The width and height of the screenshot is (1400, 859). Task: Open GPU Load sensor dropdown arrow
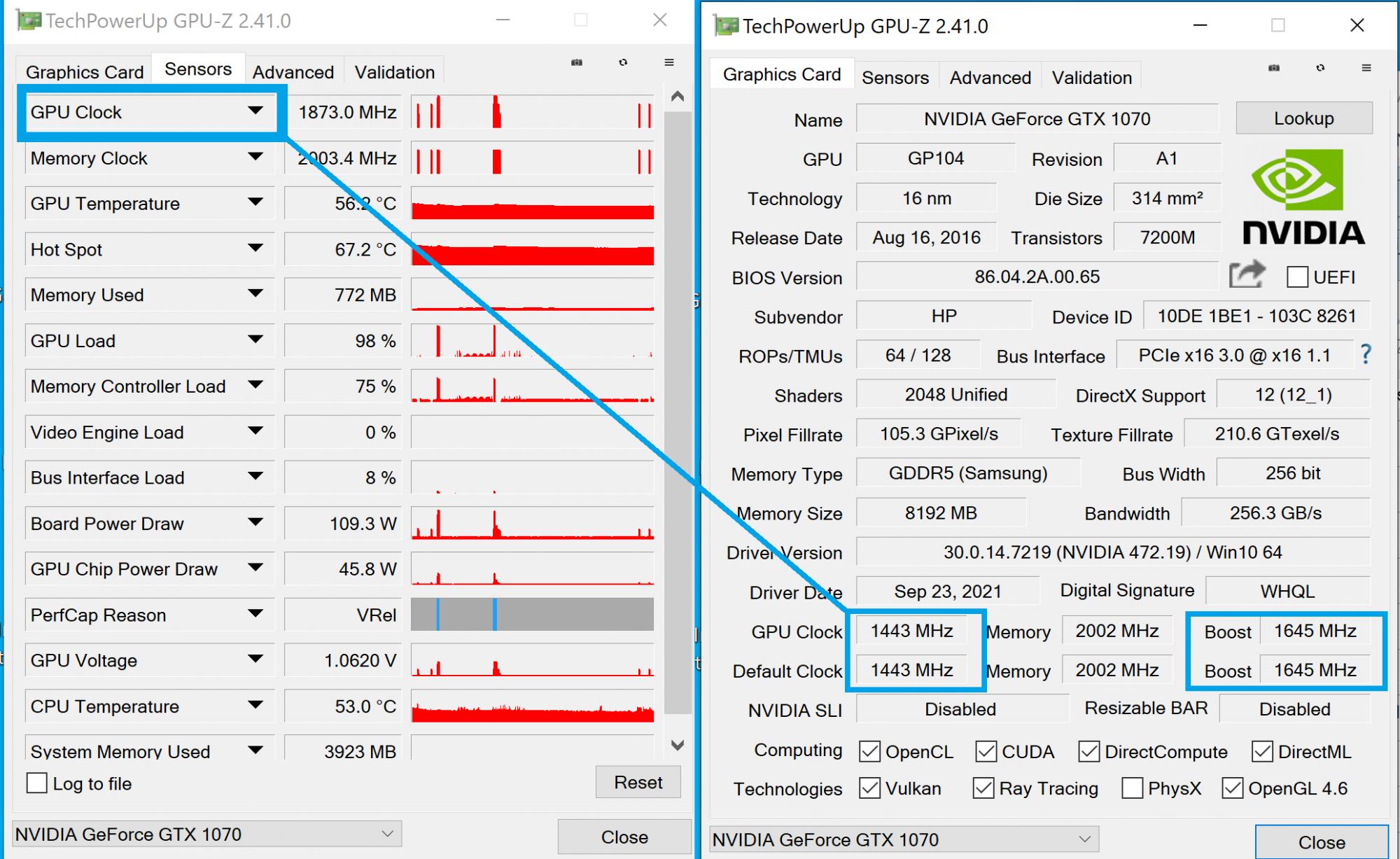[255, 340]
